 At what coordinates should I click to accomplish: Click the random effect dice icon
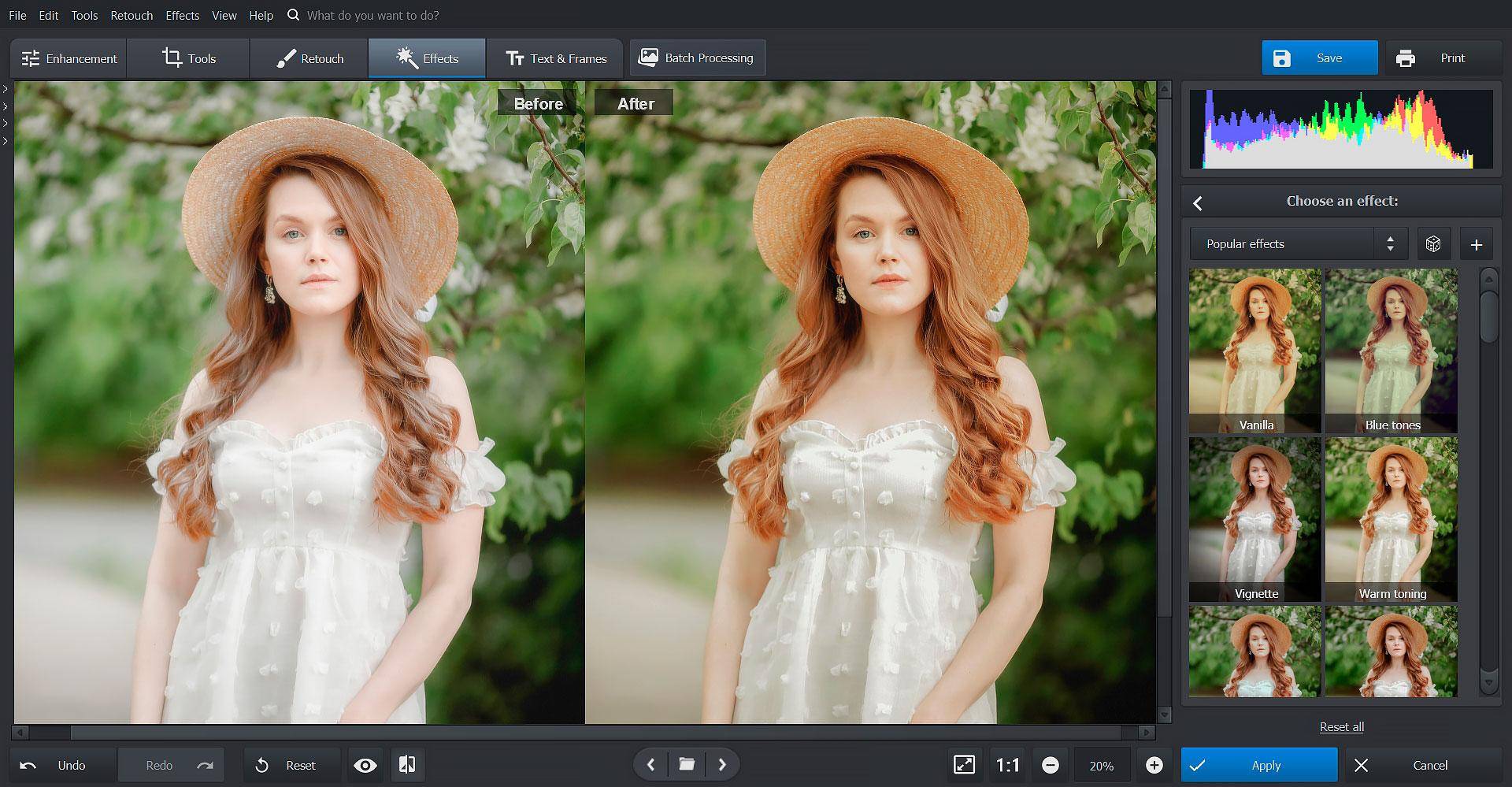1433,244
